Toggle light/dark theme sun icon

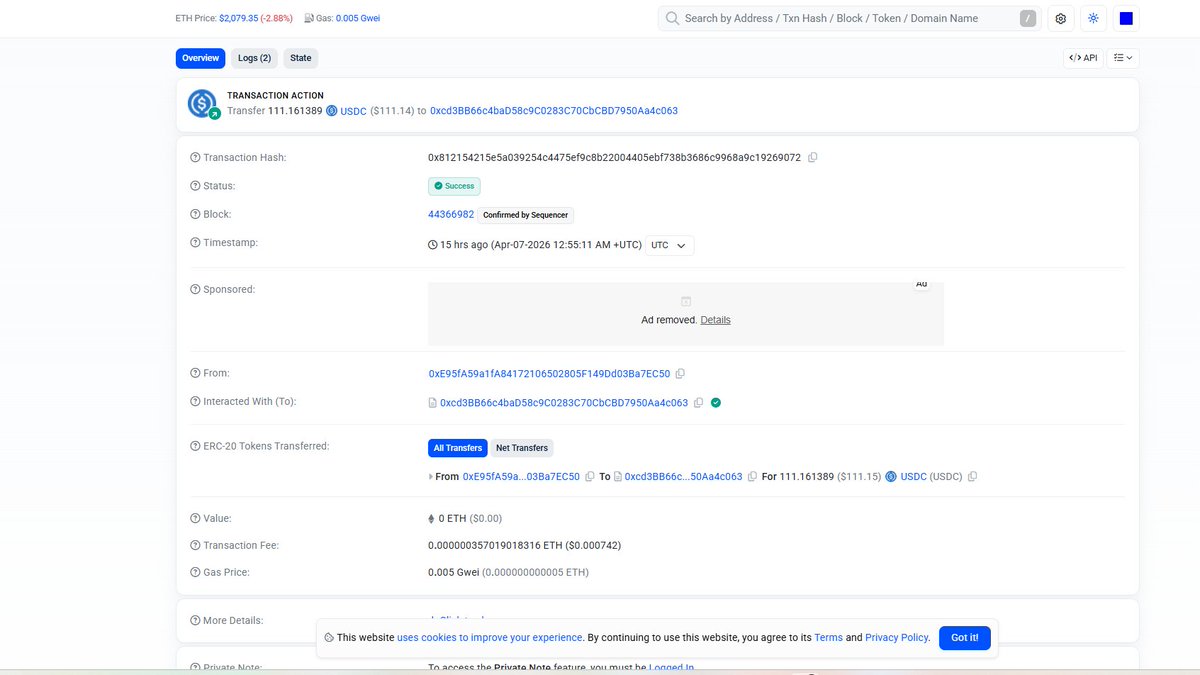click(x=1093, y=18)
